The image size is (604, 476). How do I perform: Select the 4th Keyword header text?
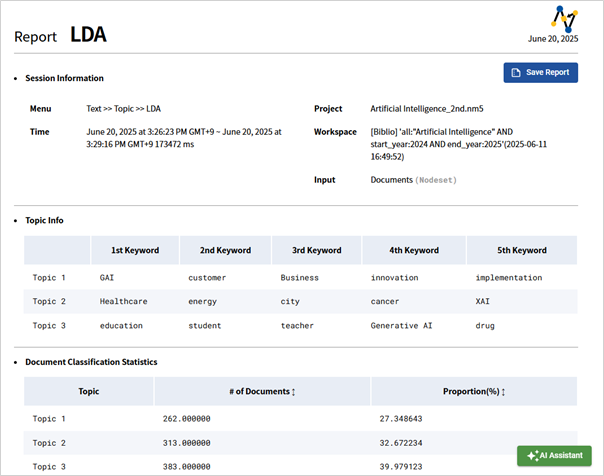click(414, 250)
